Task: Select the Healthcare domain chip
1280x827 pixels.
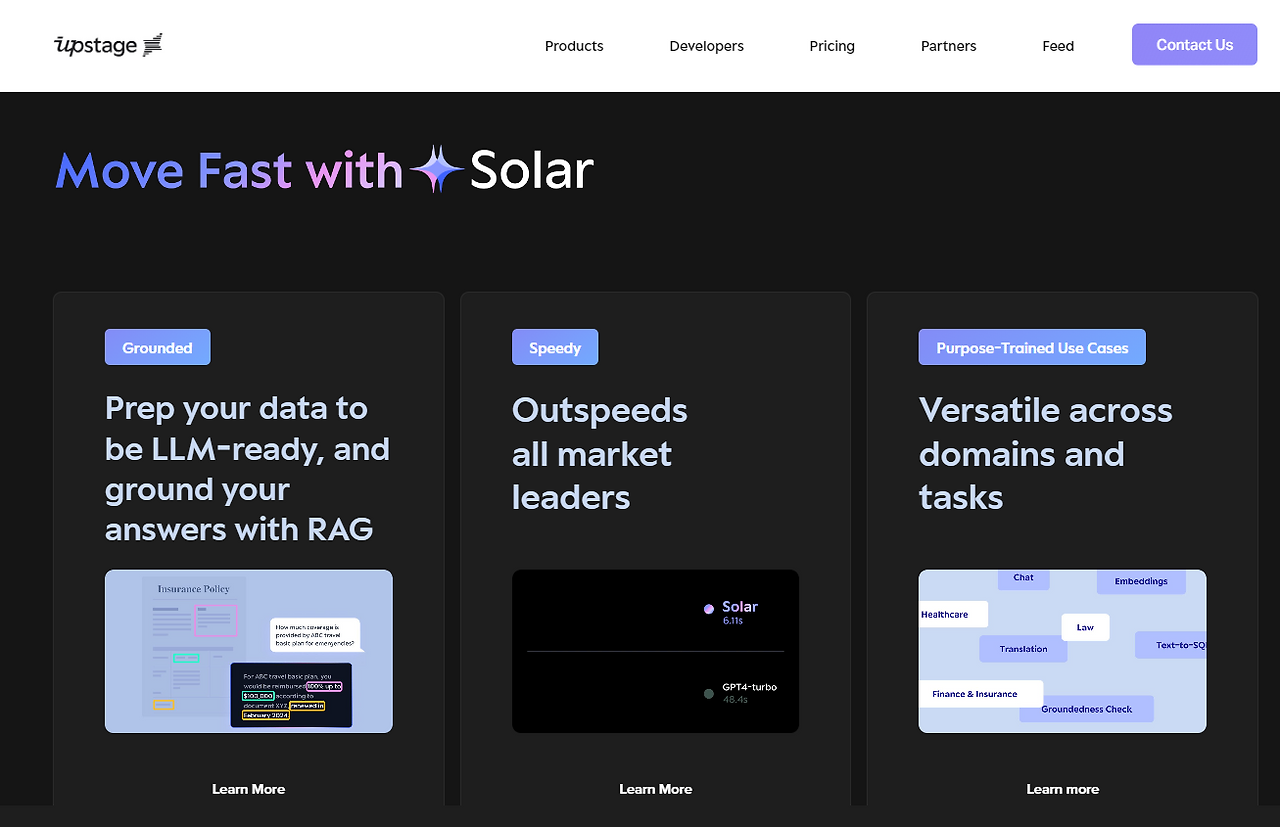Action: [953, 614]
